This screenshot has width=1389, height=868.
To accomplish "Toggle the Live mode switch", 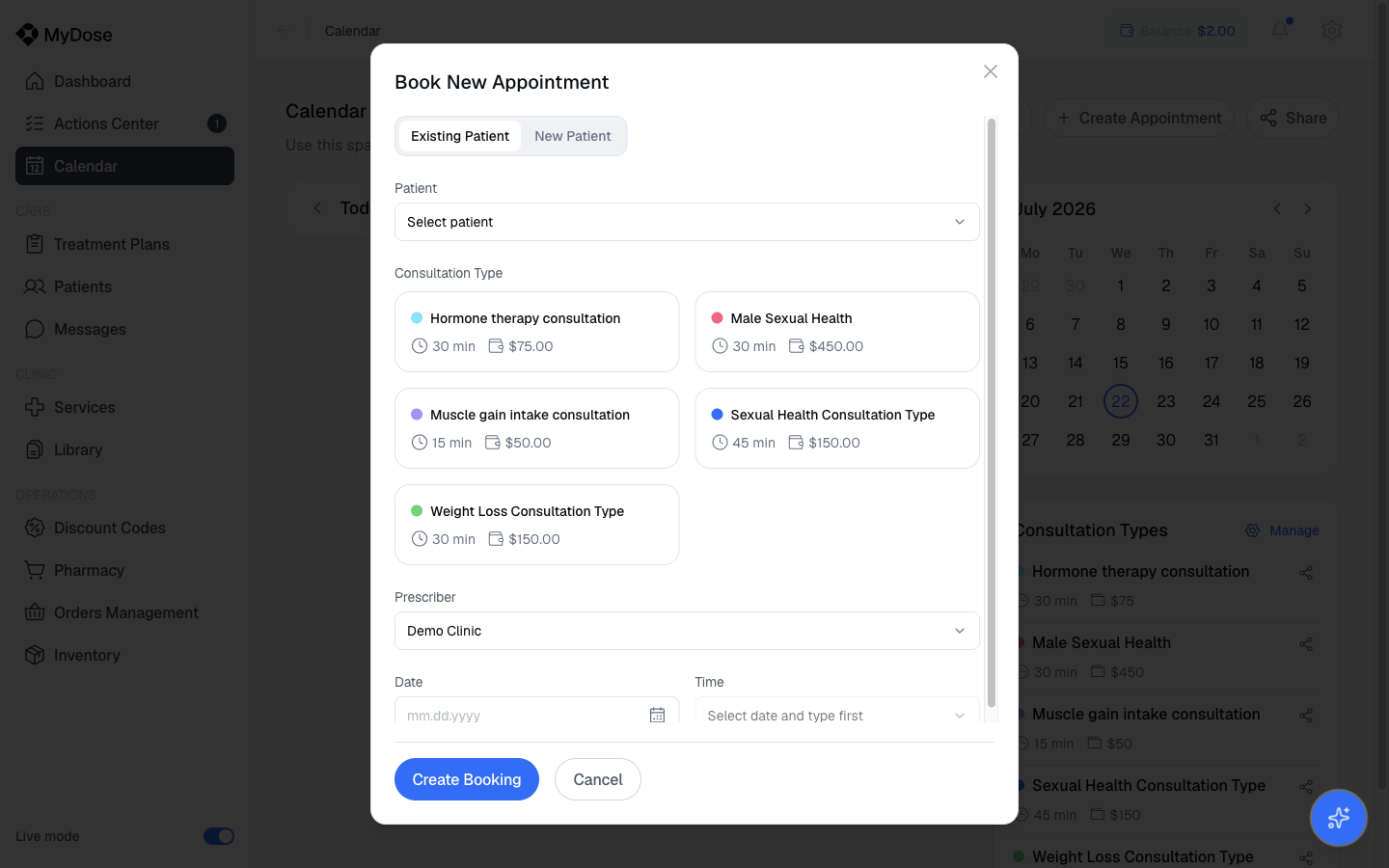I will (x=219, y=836).
